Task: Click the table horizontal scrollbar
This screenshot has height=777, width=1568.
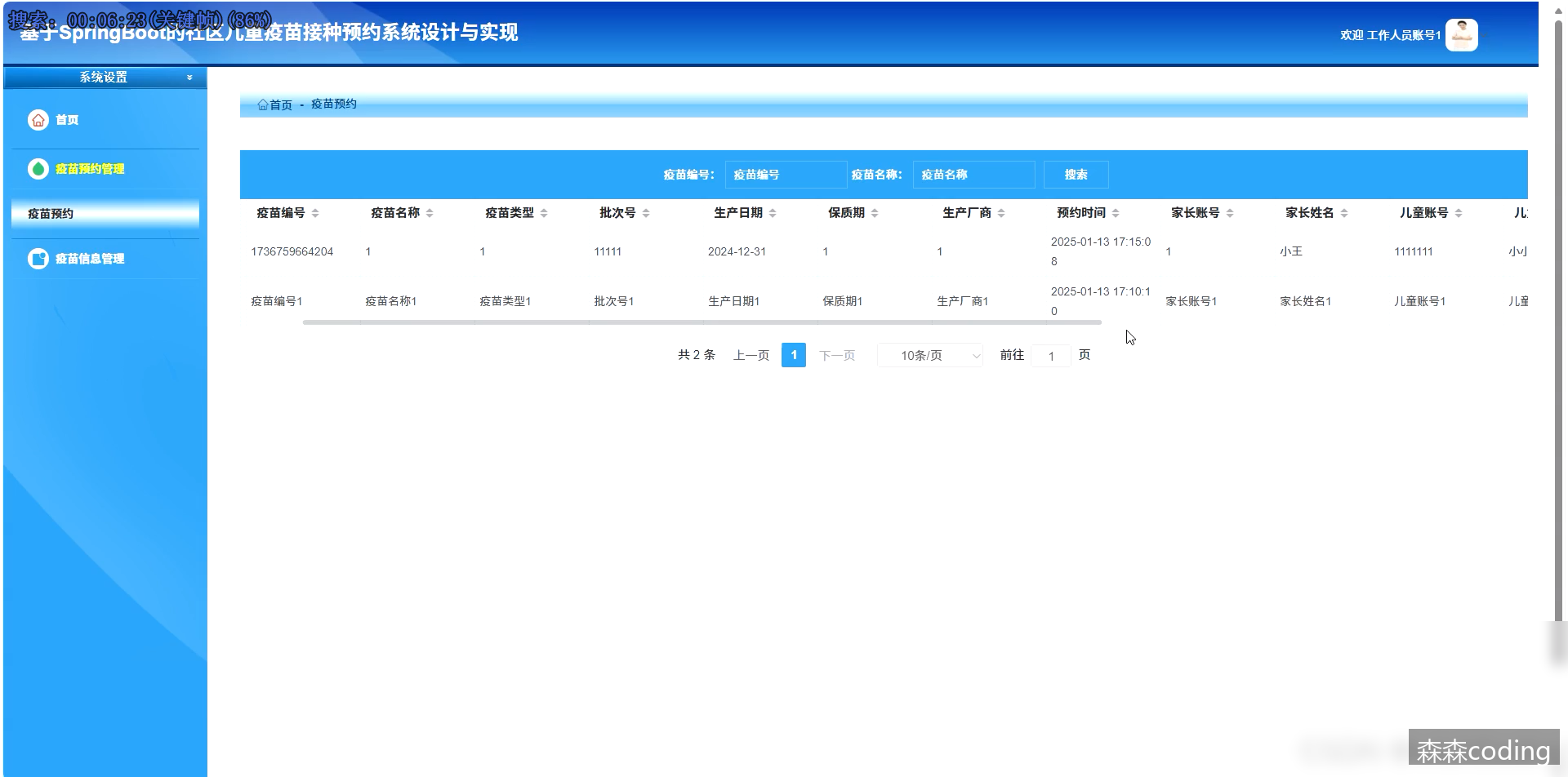Action: coord(702,322)
